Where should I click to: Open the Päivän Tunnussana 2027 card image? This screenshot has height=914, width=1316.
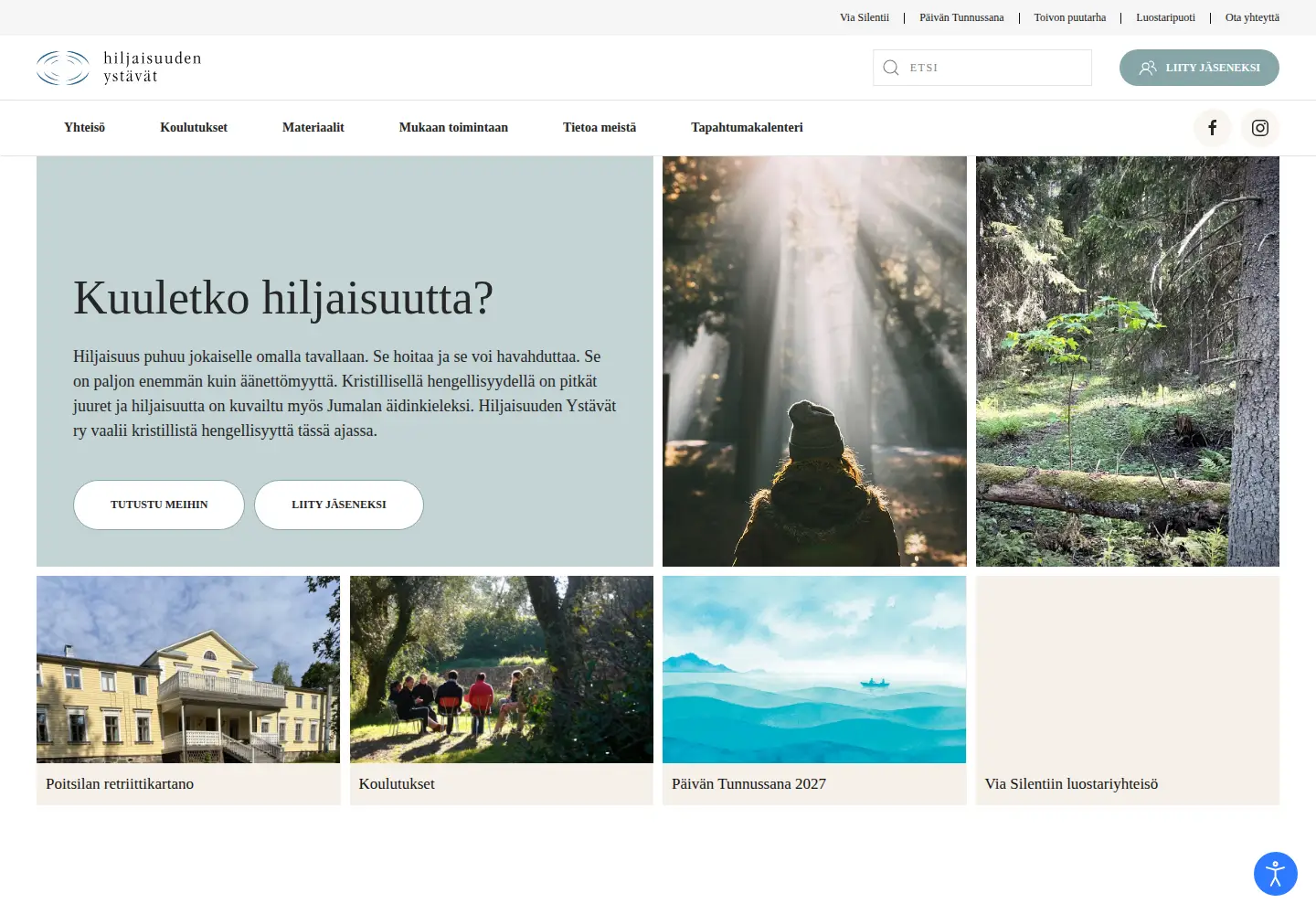(814, 669)
